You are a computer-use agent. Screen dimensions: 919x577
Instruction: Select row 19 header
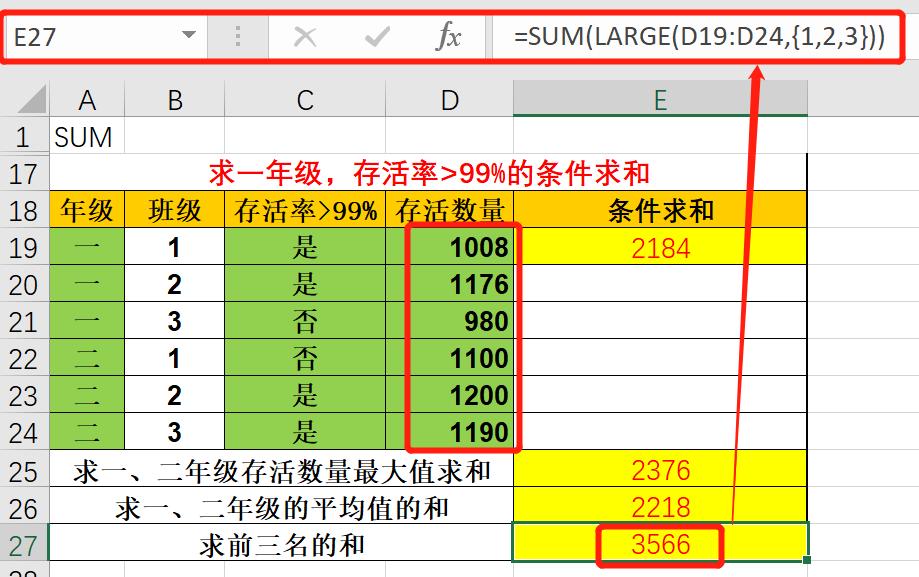(24, 247)
